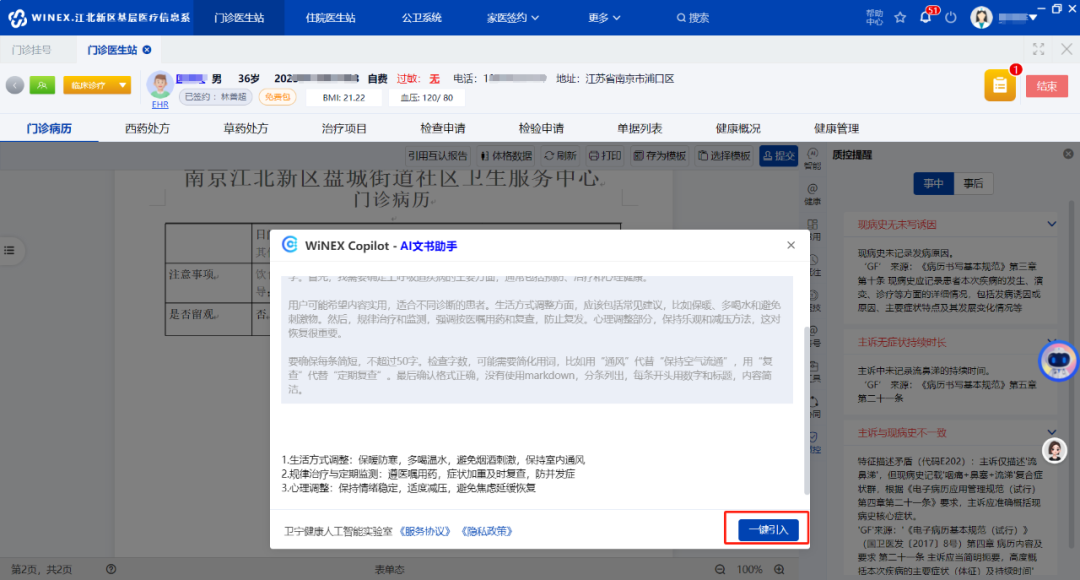Screen dimensions: 1080x580
Task: Select the 草药处方 tab
Action: point(246,129)
